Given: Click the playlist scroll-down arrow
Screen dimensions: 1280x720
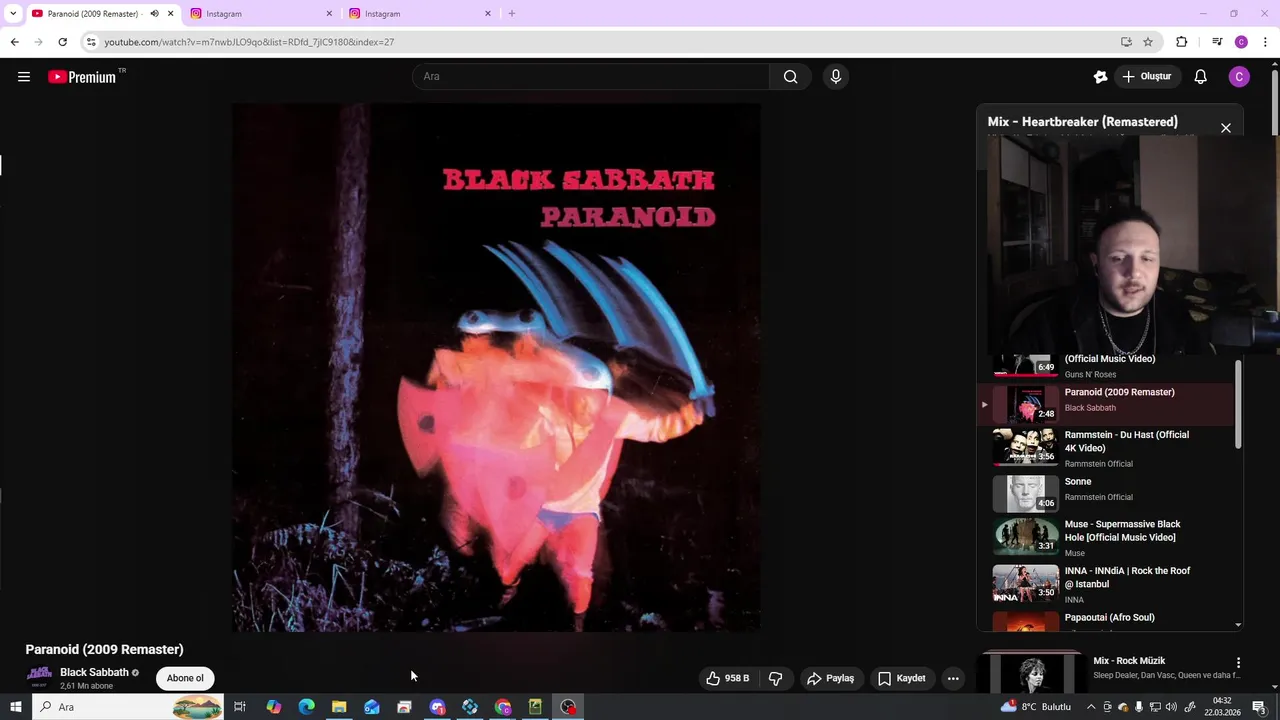Looking at the screenshot, I should (1238, 625).
